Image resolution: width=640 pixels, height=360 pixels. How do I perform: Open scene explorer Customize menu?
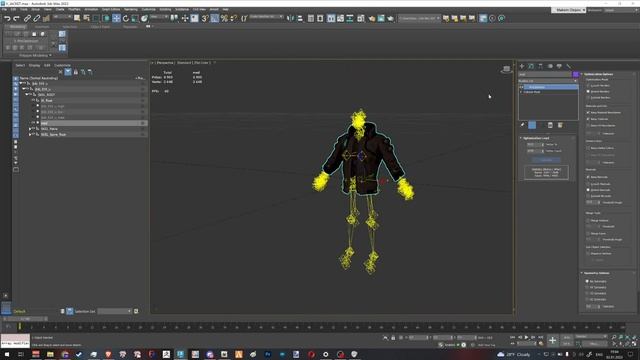62,65
